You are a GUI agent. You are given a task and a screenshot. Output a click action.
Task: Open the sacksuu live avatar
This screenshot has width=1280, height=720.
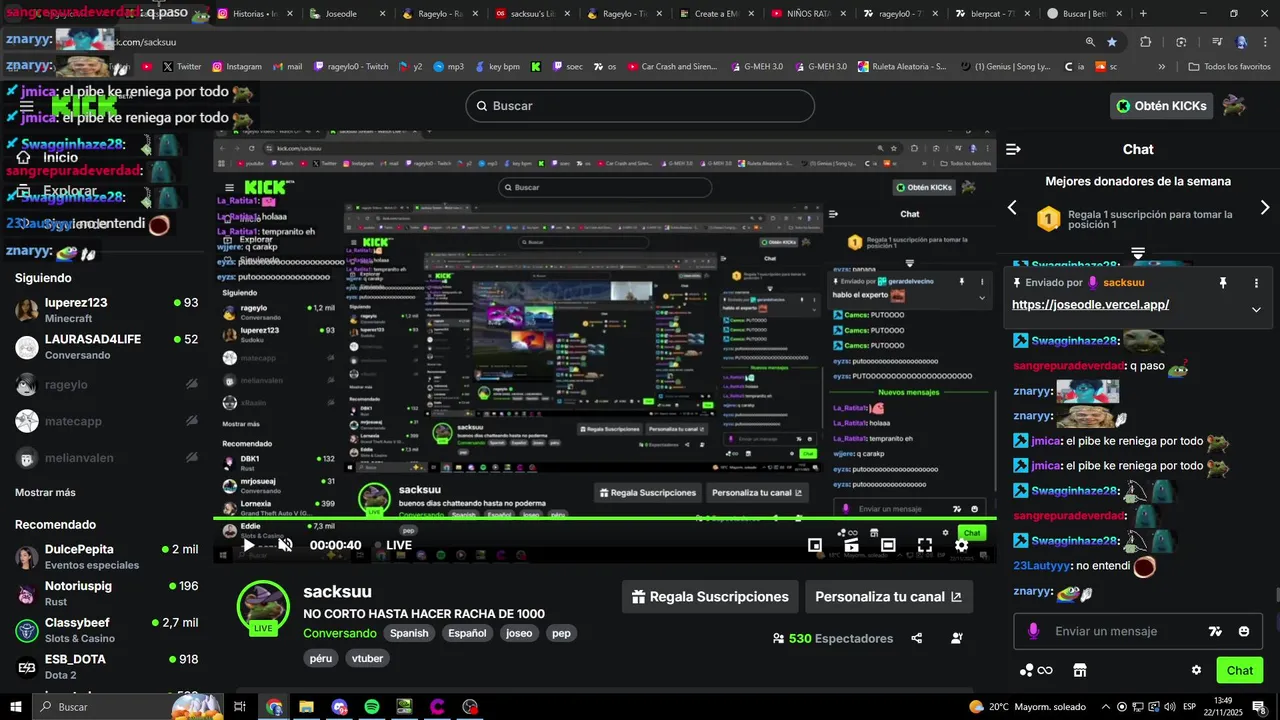(x=263, y=607)
